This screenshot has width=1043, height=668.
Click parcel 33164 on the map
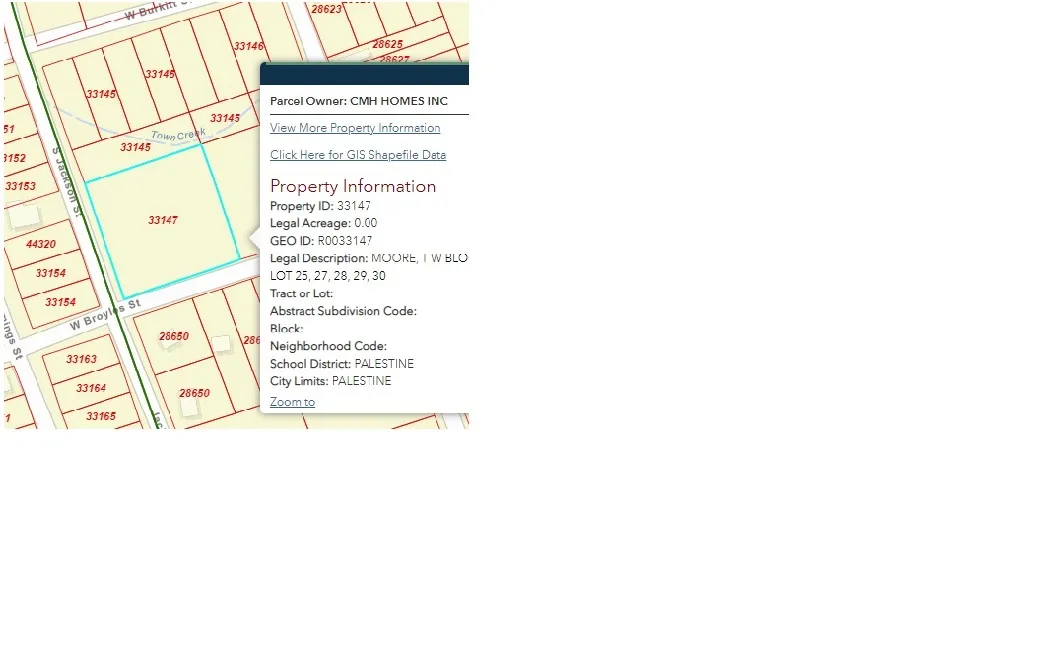pyautogui.click(x=90, y=388)
